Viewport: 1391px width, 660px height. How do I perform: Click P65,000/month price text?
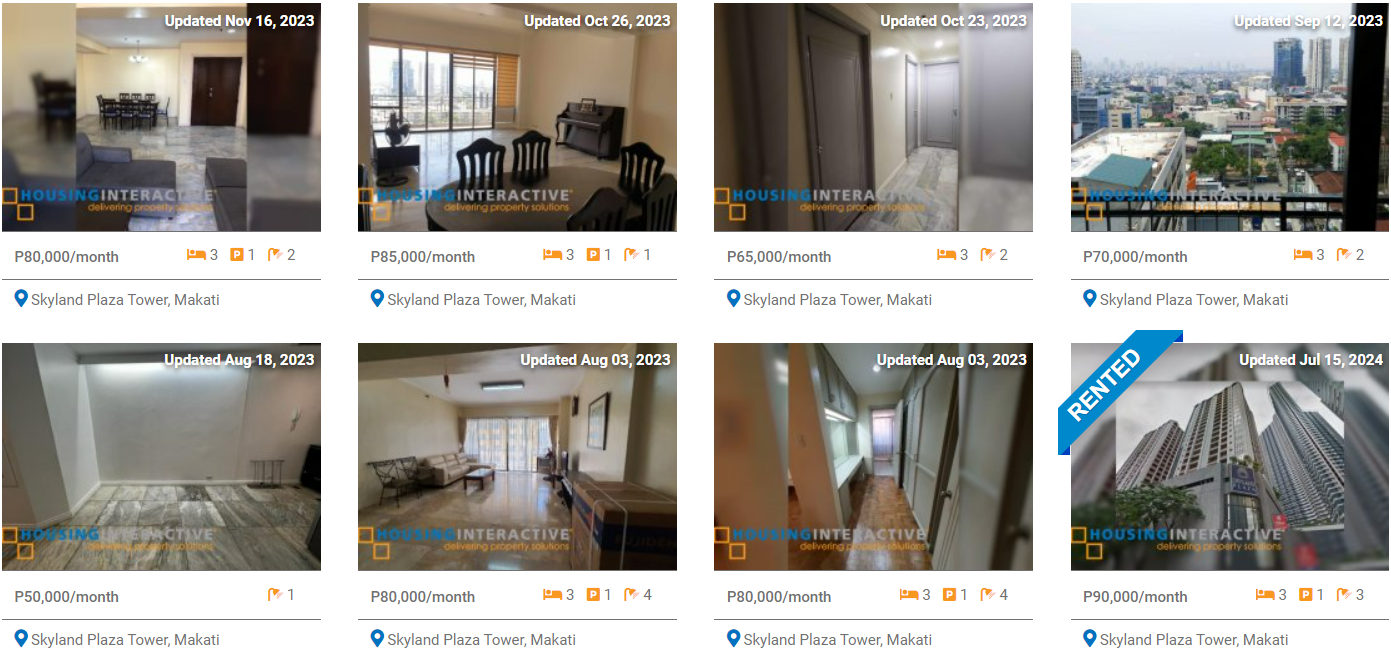click(779, 257)
